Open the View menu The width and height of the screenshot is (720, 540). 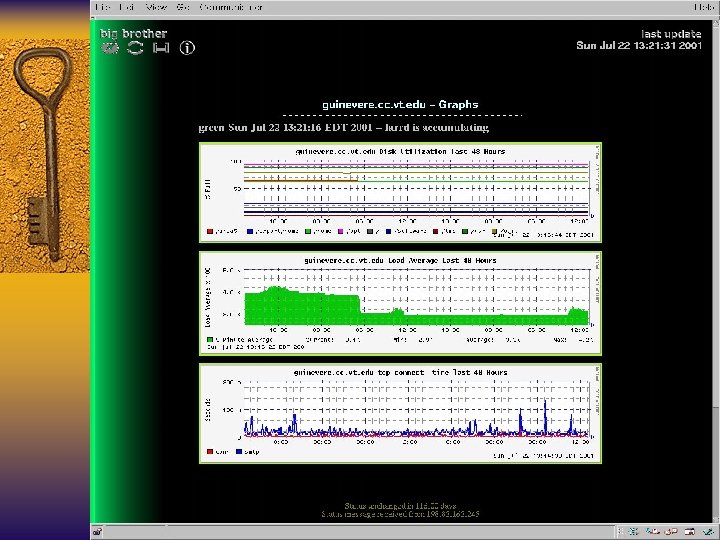[x=156, y=7]
